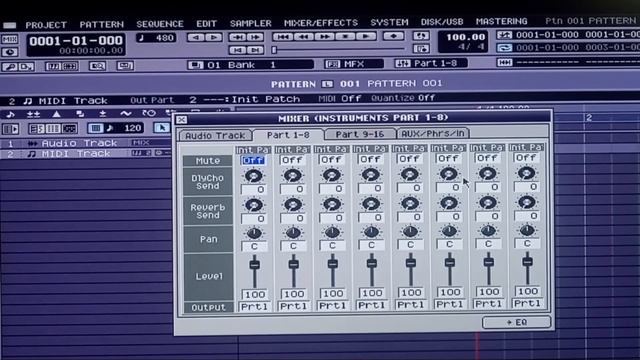
Task: Toggle Mute Off for Part 1
Action: tap(253, 160)
